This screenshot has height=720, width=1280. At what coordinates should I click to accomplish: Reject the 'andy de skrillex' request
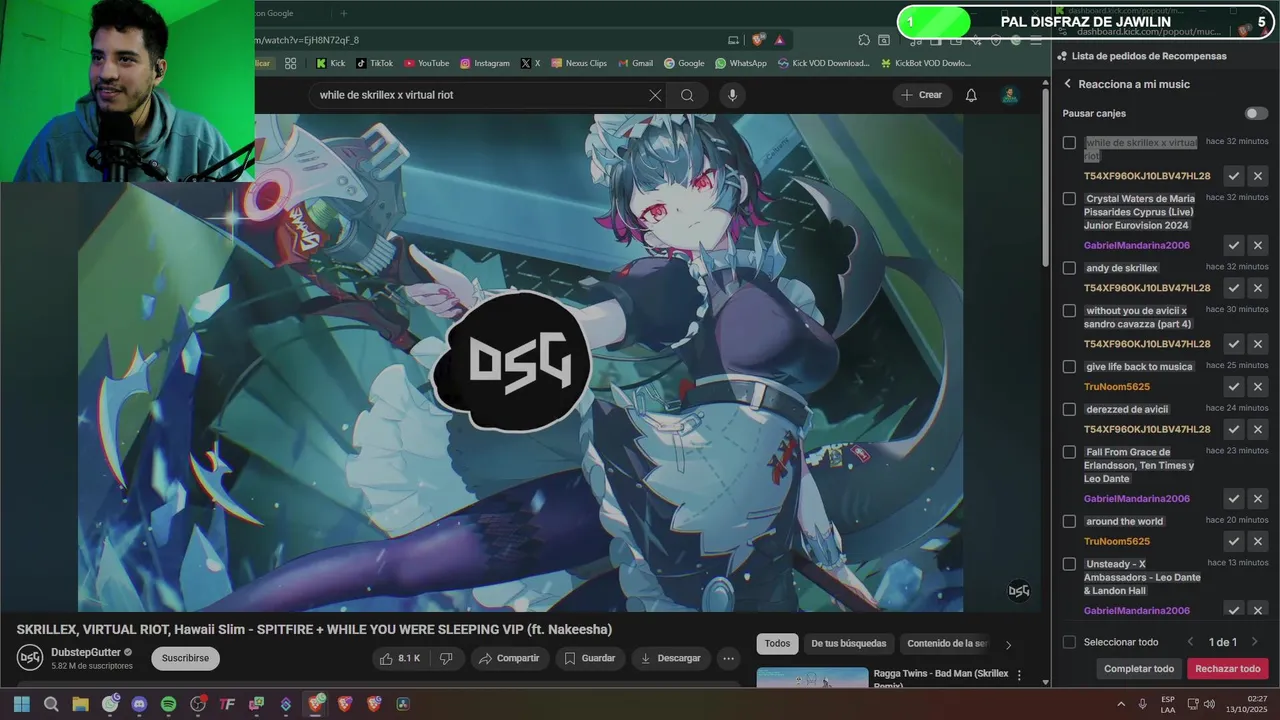tap(1258, 288)
